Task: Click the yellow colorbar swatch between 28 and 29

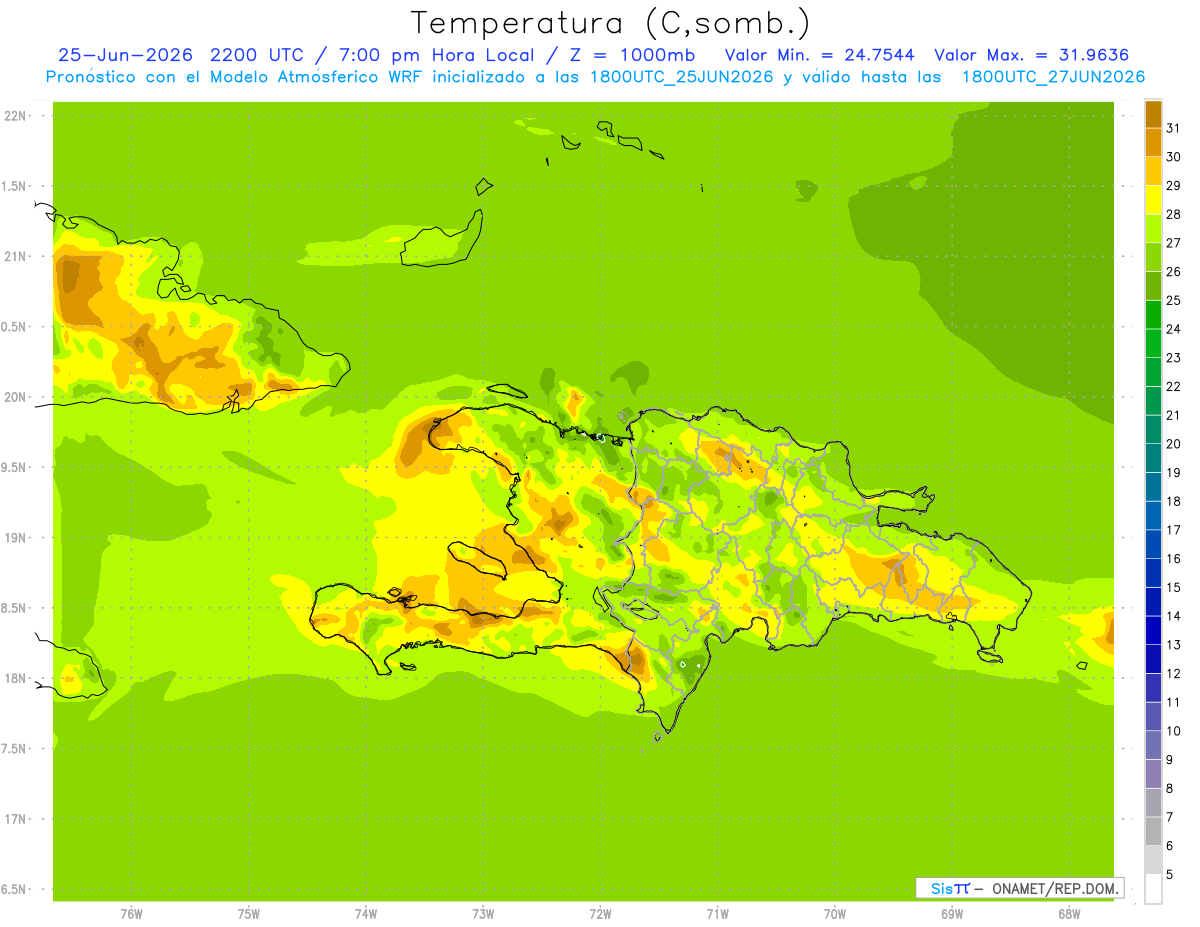Action: (1153, 200)
